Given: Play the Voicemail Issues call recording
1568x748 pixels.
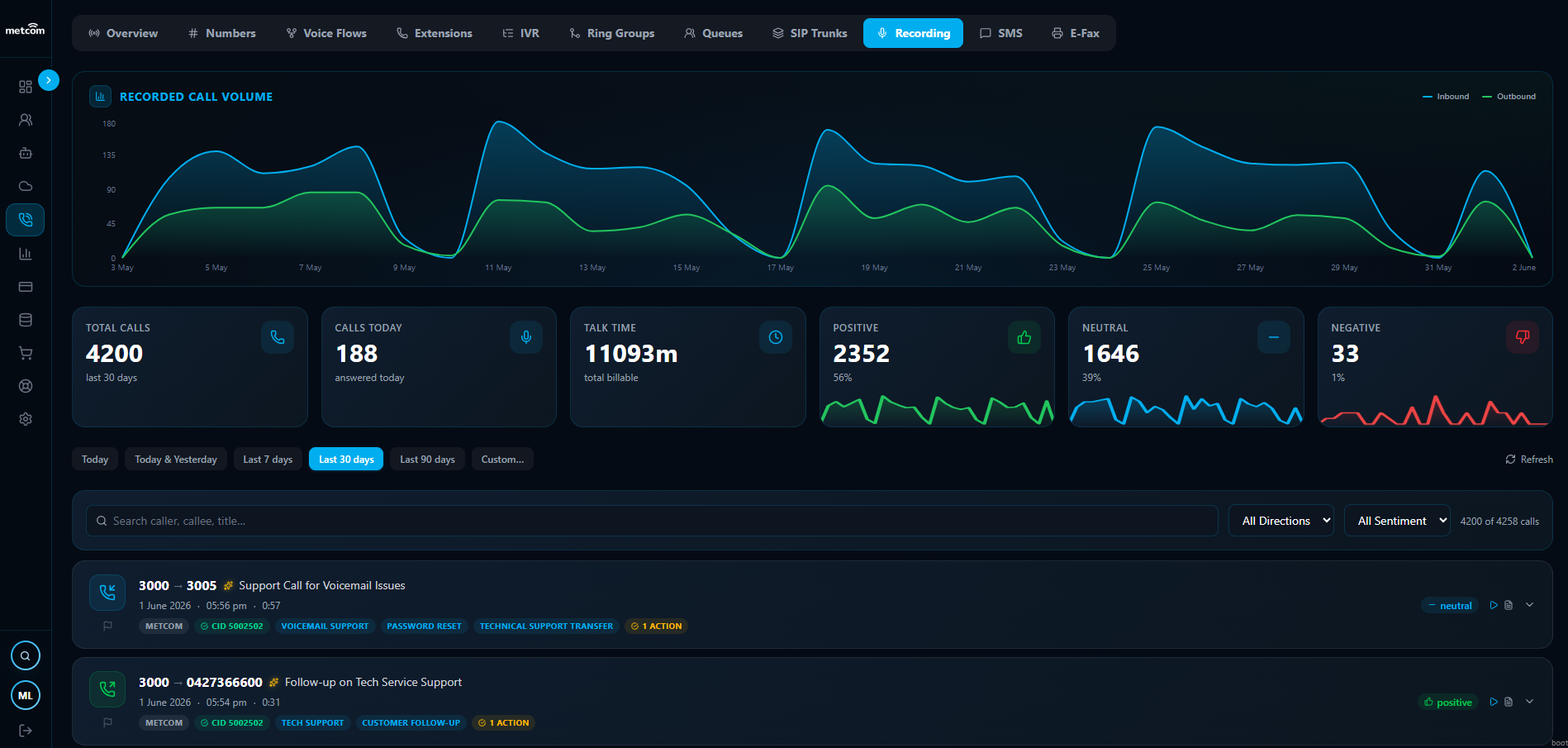Looking at the screenshot, I should click(x=1494, y=605).
